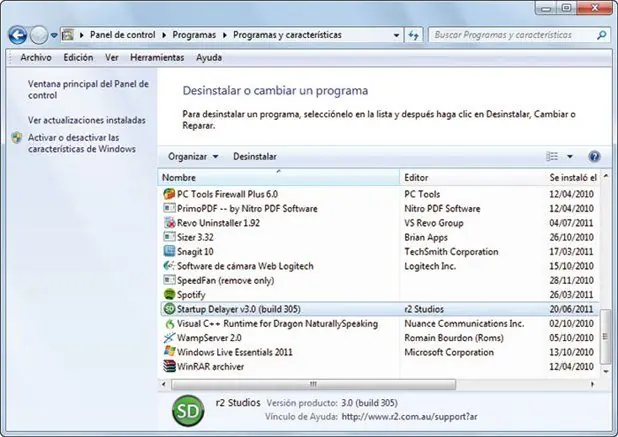Click the Back navigation arrow button
This screenshot has width=618, height=437.
pos(17,35)
